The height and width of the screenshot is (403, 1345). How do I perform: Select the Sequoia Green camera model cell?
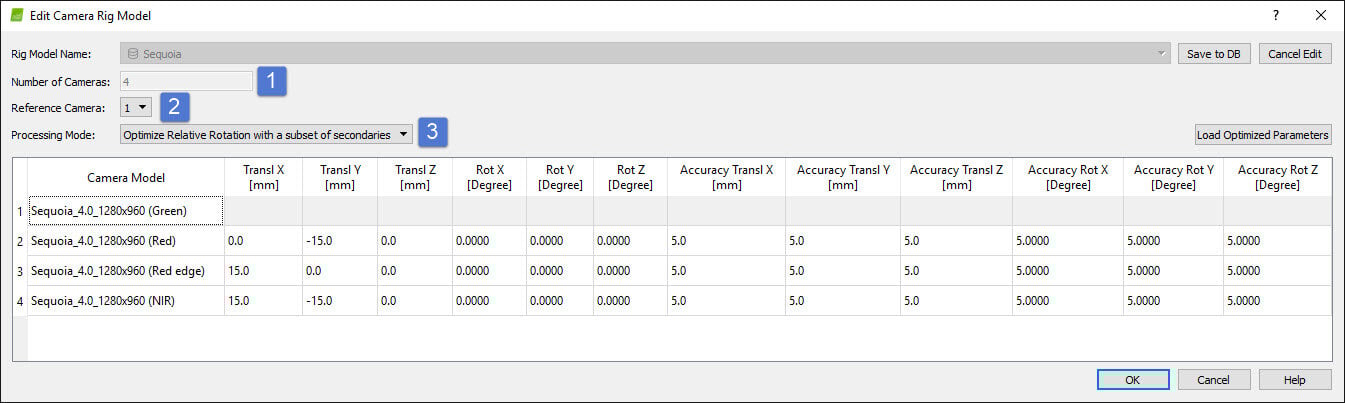[x=125, y=211]
